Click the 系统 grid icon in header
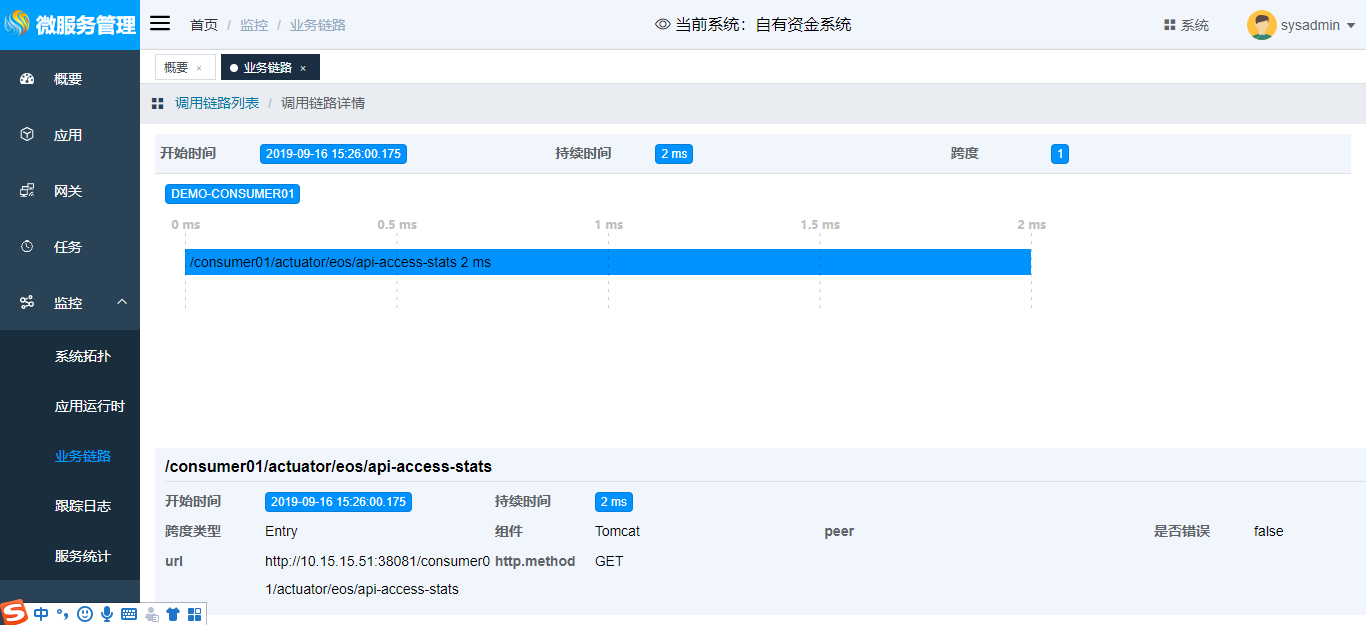 click(1169, 25)
